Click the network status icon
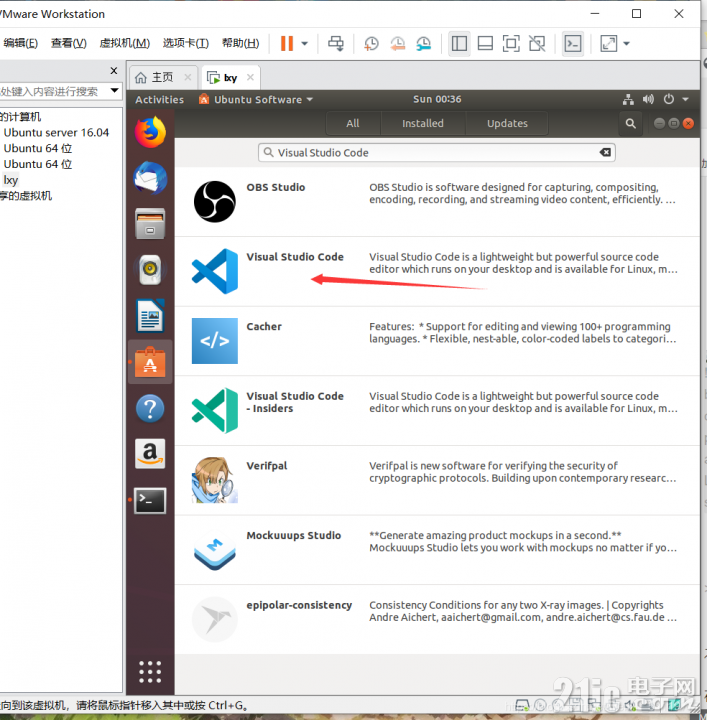The height and width of the screenshot is (720, 707). [628, 99]
